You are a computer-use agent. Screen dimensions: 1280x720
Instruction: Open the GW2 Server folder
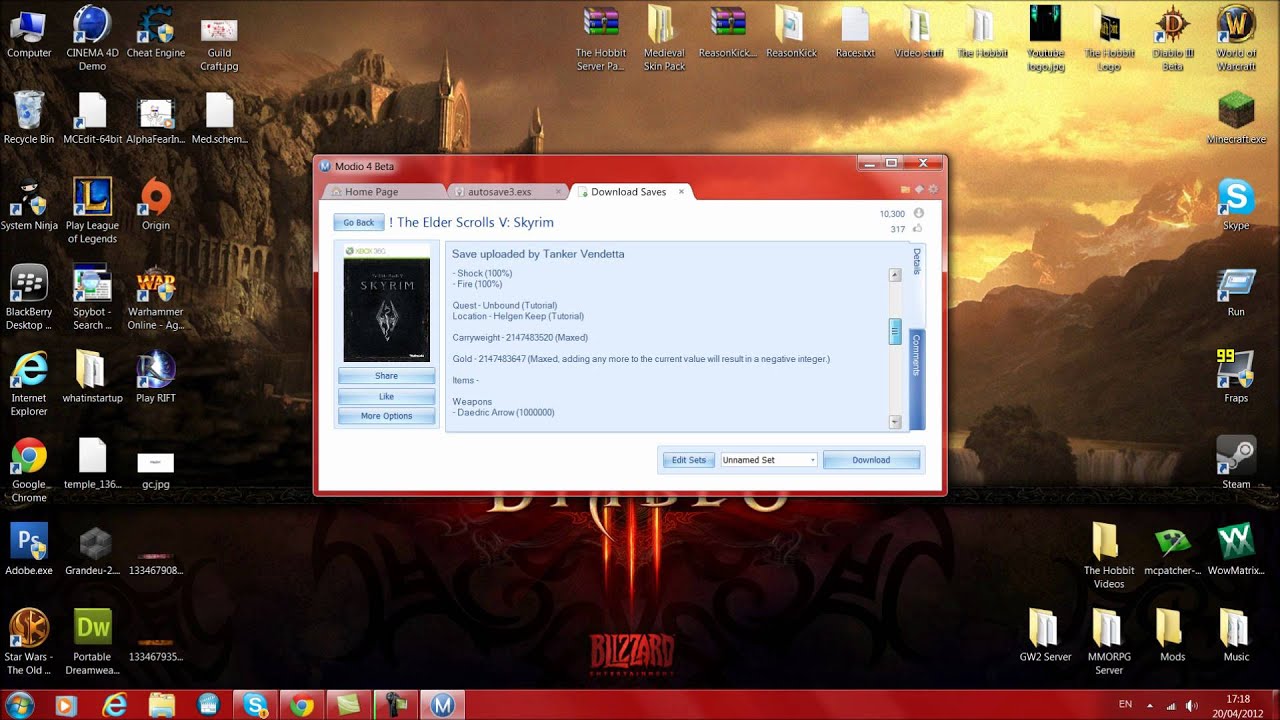click(1045, 635)
